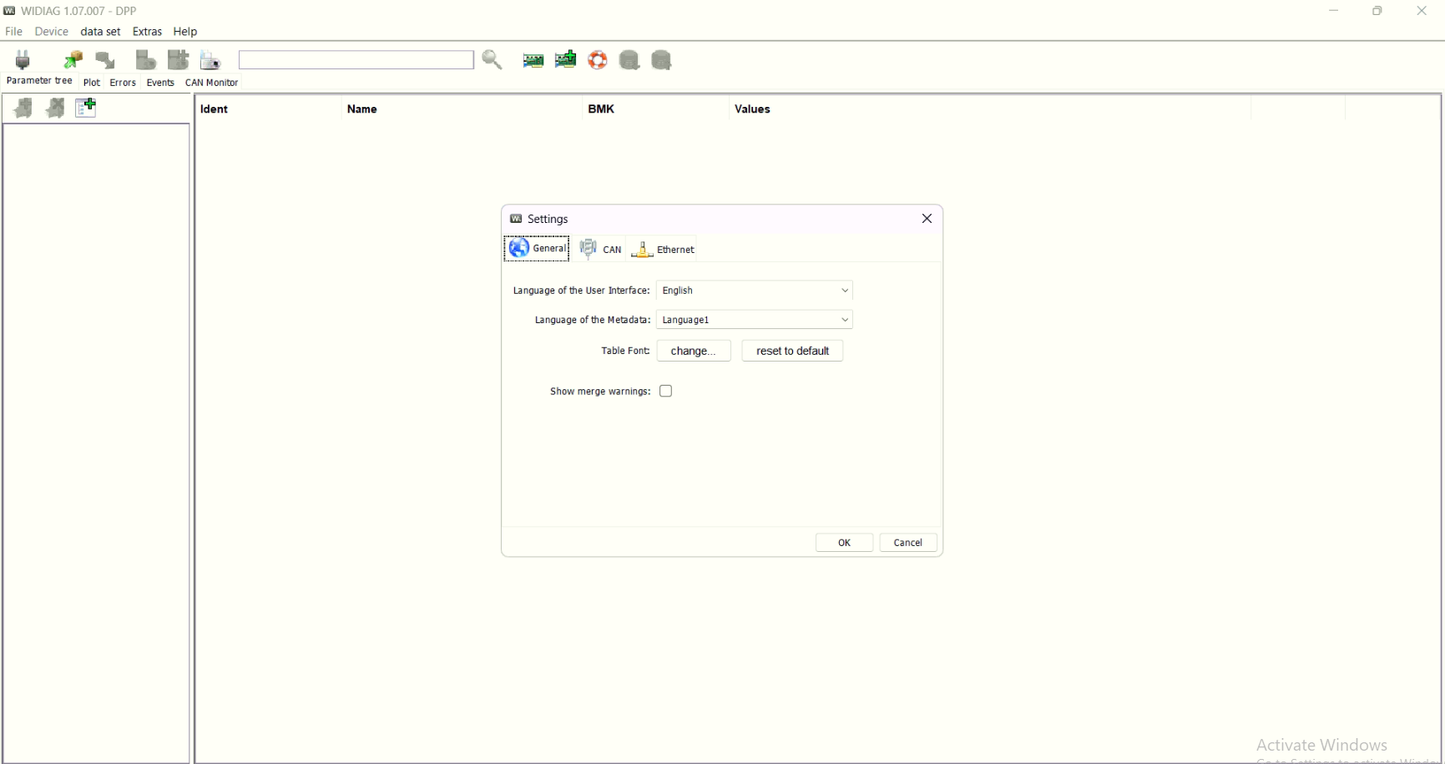Viewport: 1445px width, 764px height.
Task: Click the magnifying glass search icon
Action: 492,60
